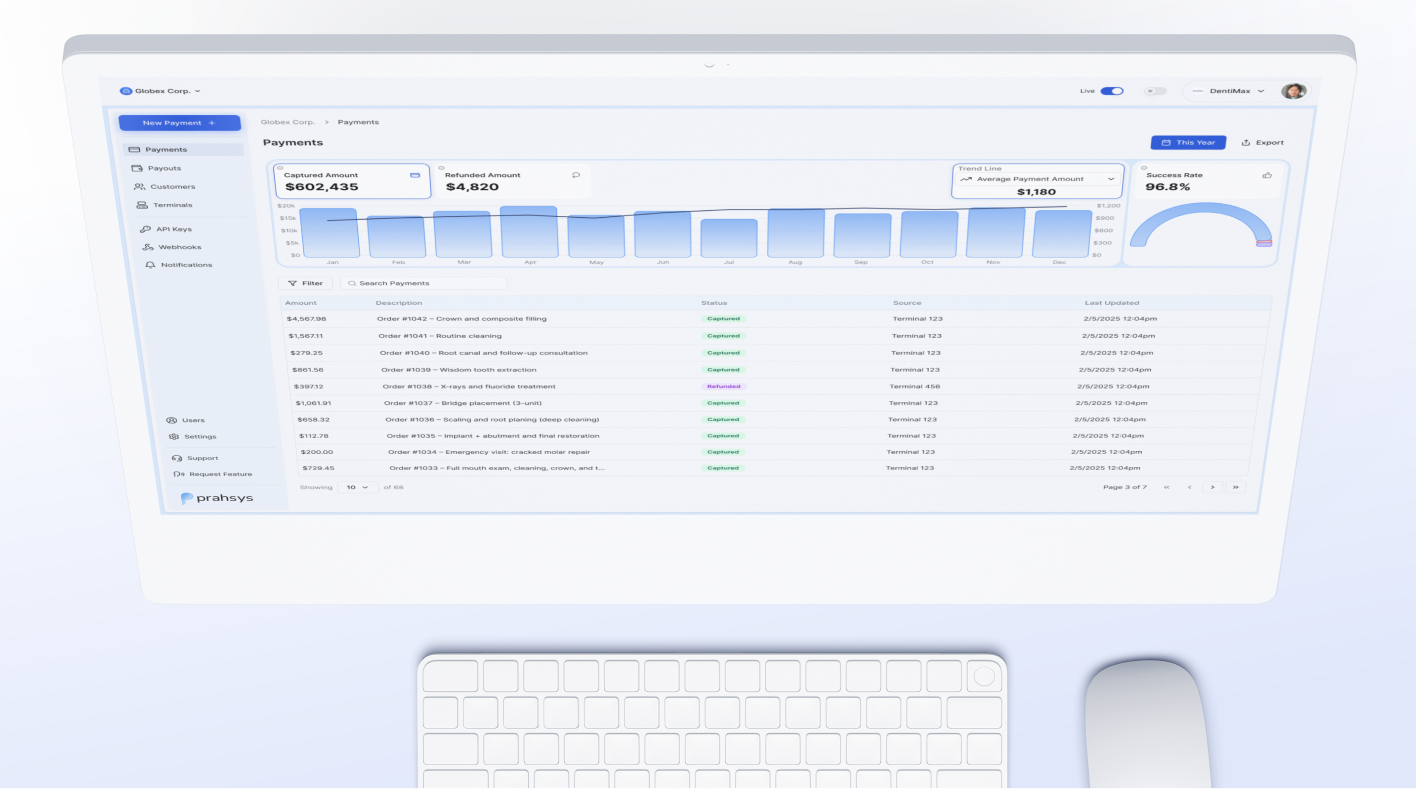Click the July bar in the chart

pyautogui.click(x=729, y=239)
